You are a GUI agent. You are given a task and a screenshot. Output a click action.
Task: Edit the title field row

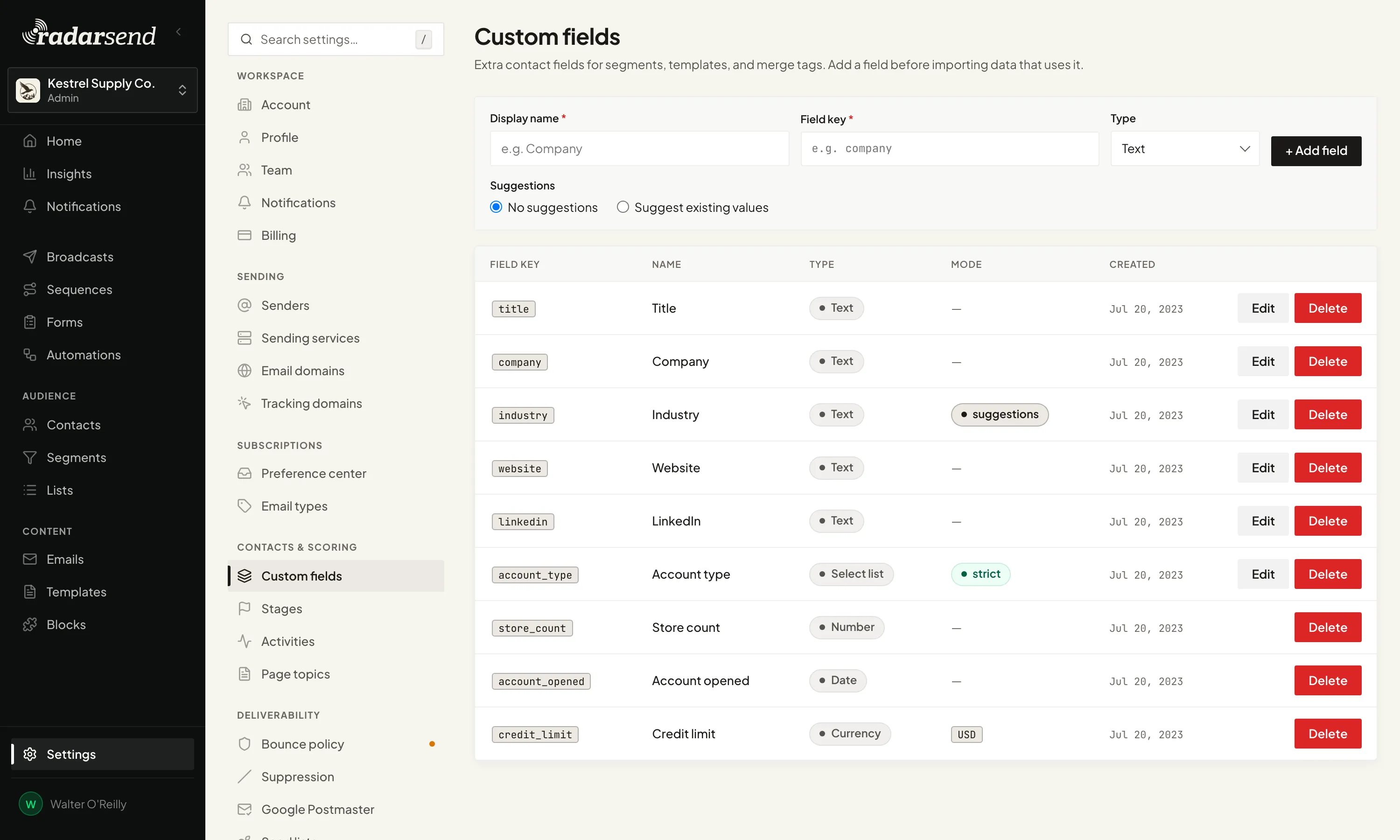pyautogui.click(x=1263, y=308)
